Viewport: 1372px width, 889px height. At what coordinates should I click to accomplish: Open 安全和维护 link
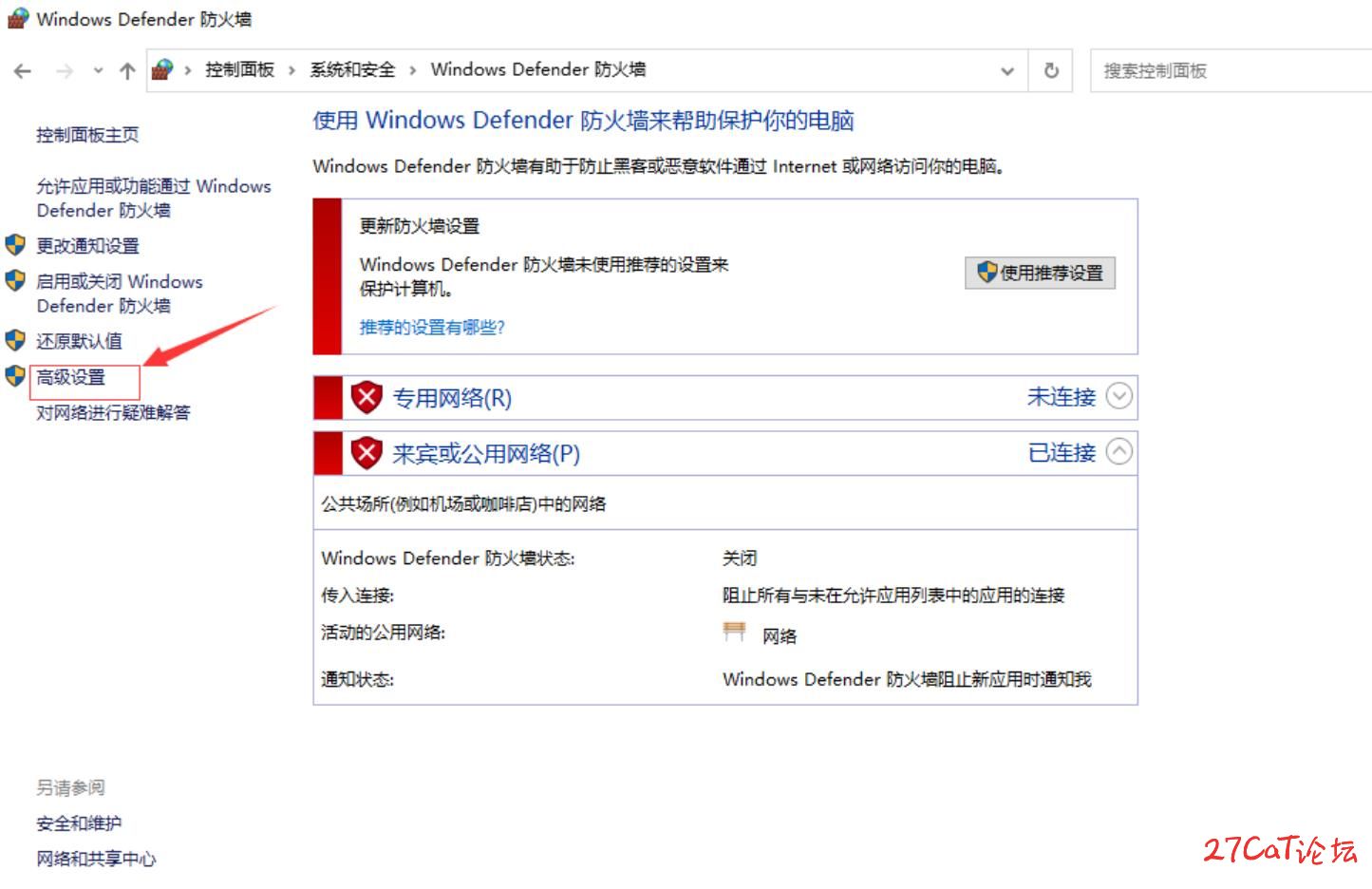(79, 823)
